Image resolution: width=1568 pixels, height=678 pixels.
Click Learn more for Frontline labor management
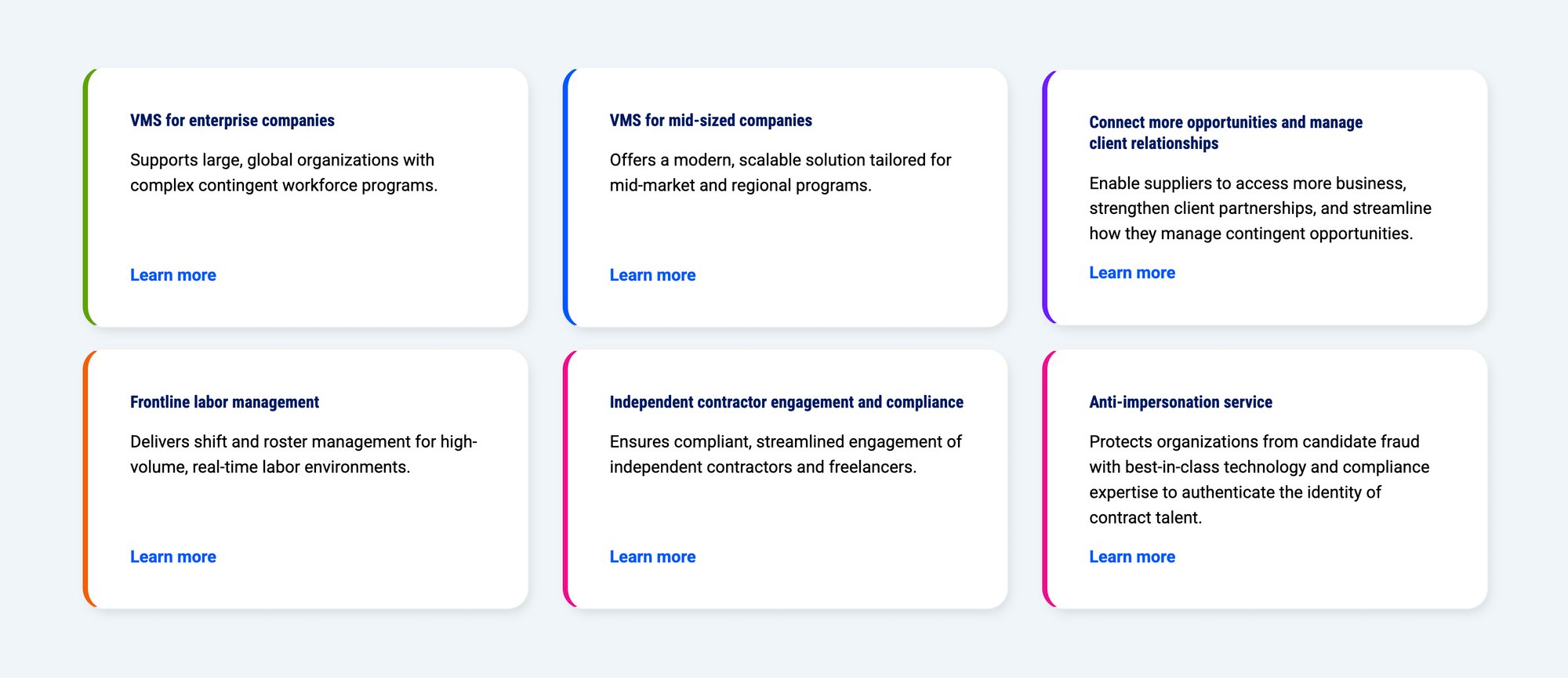(x=172, y=557)
